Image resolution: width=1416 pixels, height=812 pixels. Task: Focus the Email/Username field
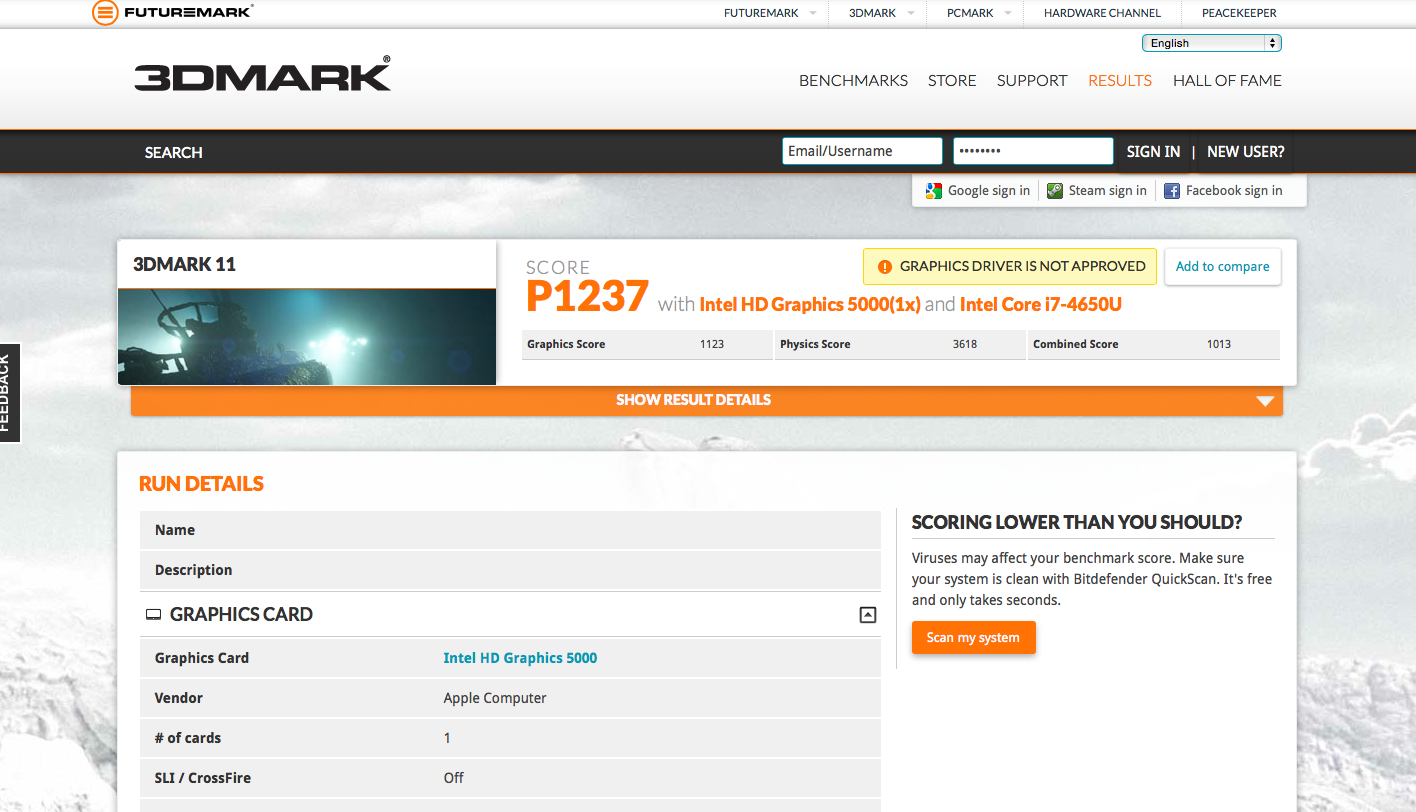(x=862, y=151)
